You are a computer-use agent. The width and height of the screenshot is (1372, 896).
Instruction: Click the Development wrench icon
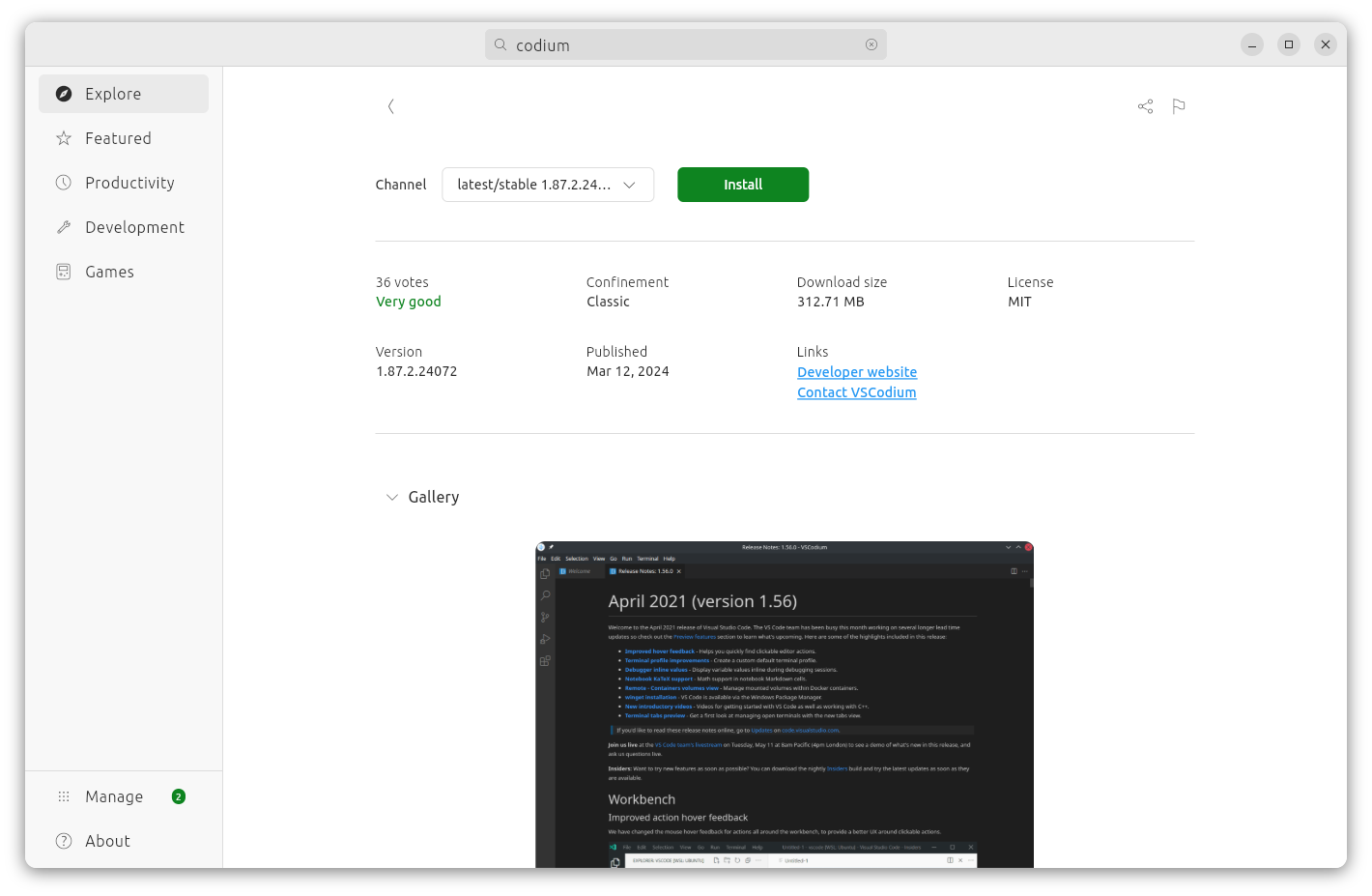pyautogui.click(x=64, y=227)
